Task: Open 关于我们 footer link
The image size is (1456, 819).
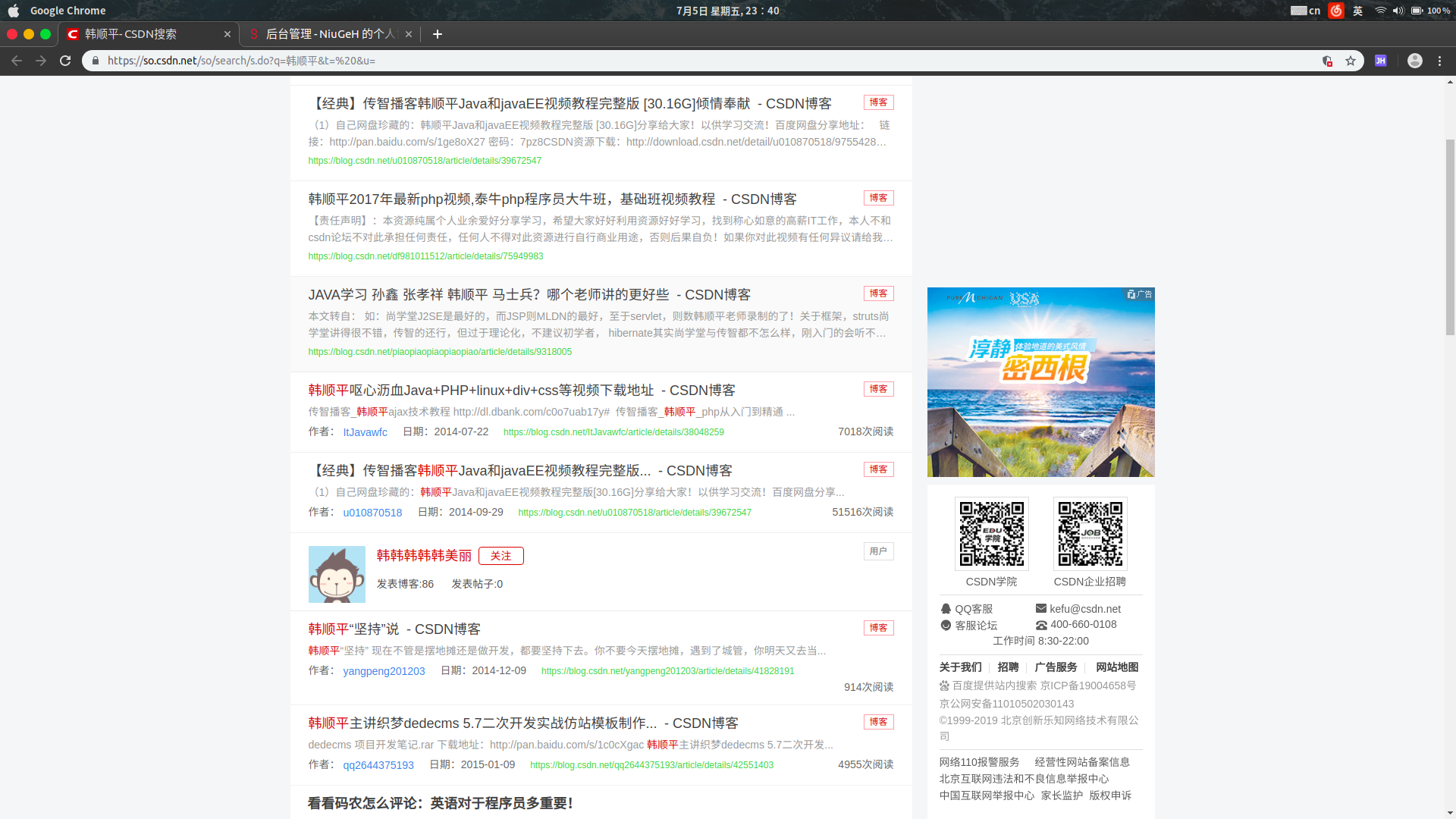Action: [960, 667]
